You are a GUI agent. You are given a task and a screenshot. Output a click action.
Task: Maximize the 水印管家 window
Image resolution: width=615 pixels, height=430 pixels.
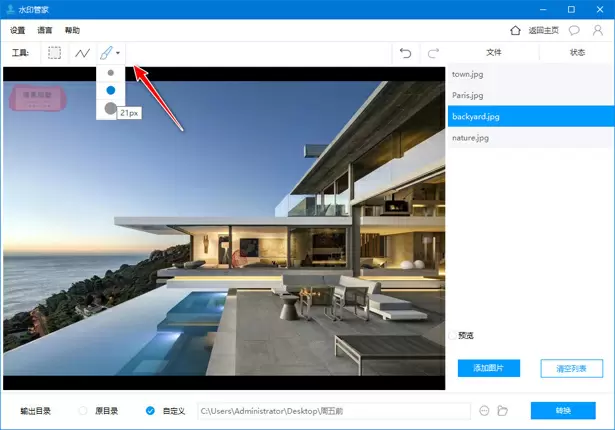click(571, 9)
